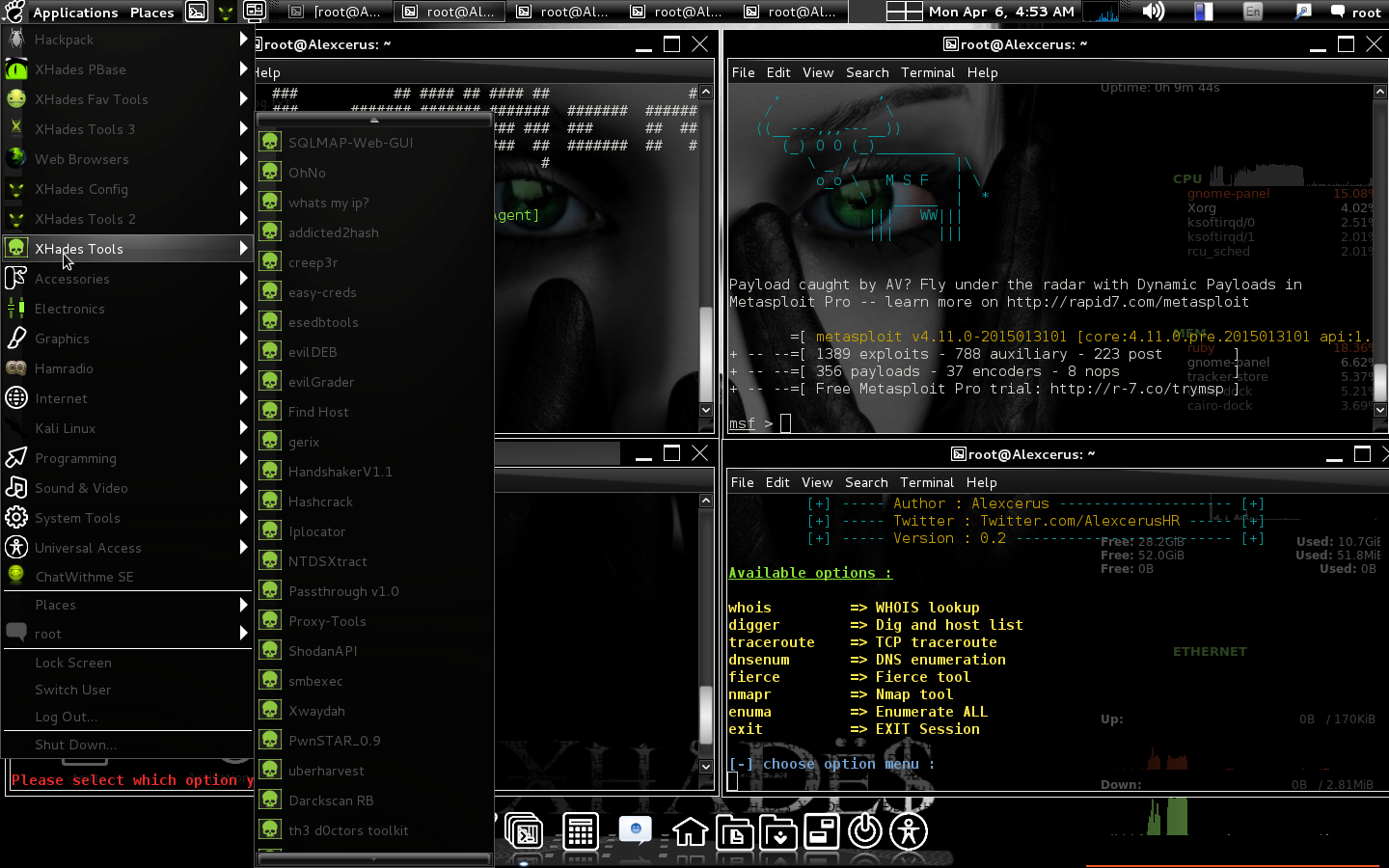The width and height of the screenshot is (1389, 868).
Task: Click the scroll-up arrow at top of tools submenu
Action: (374, 121)
